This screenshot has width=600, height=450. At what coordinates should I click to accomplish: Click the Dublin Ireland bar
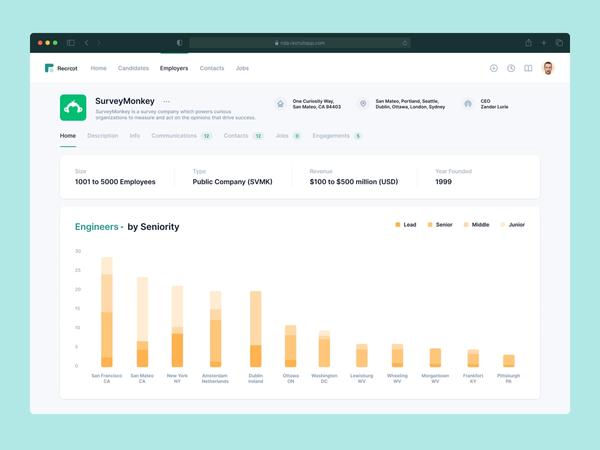pyautogui.click(x=256, y=329)
